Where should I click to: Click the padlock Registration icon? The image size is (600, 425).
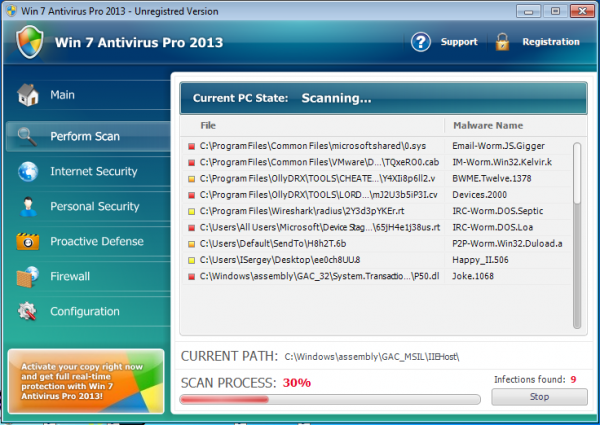(x=502, y=42)
